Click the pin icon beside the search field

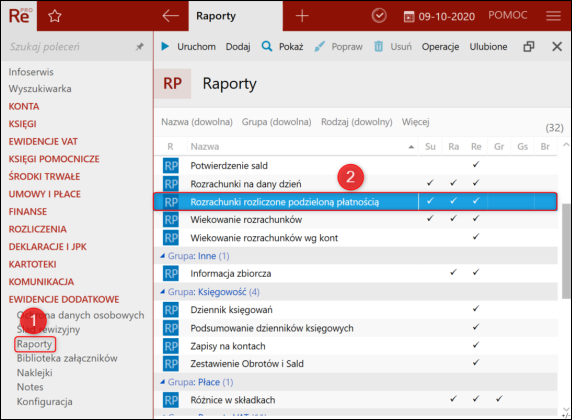pos(139,47)
